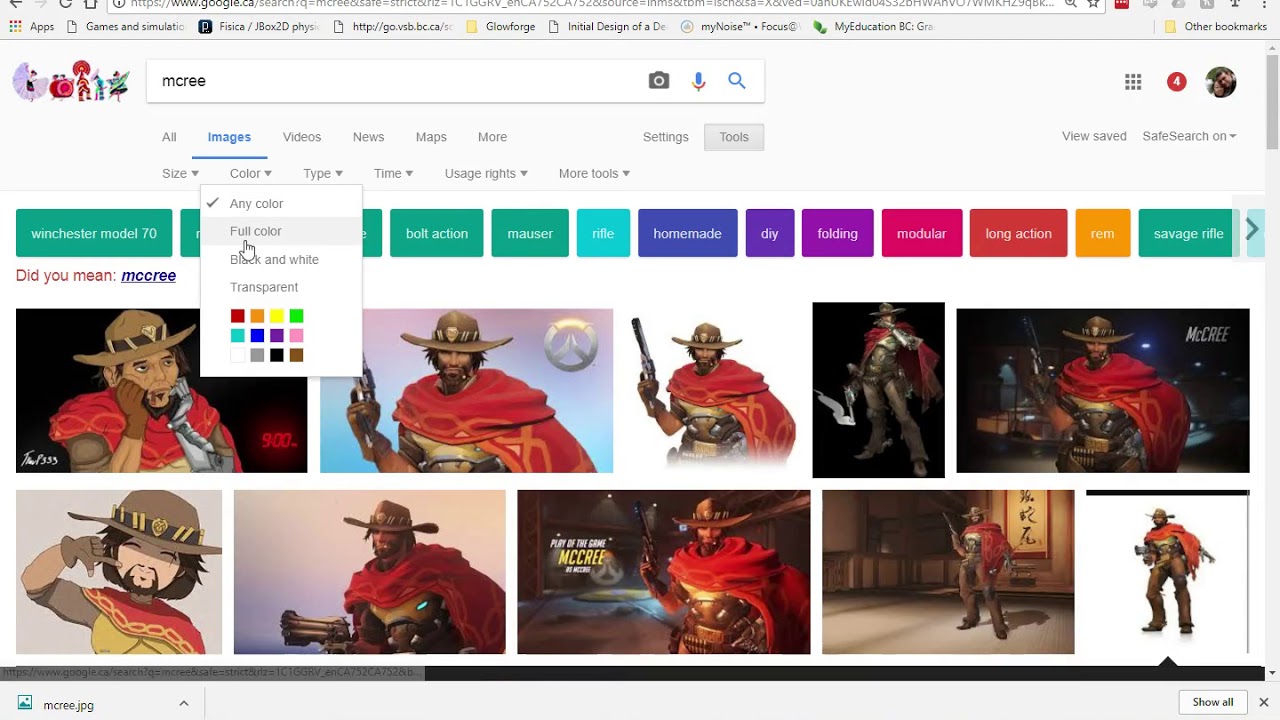The height and width of the screenshot is (720, 1280).
Task: Click the diy chip
Action: tap(769, 233)
